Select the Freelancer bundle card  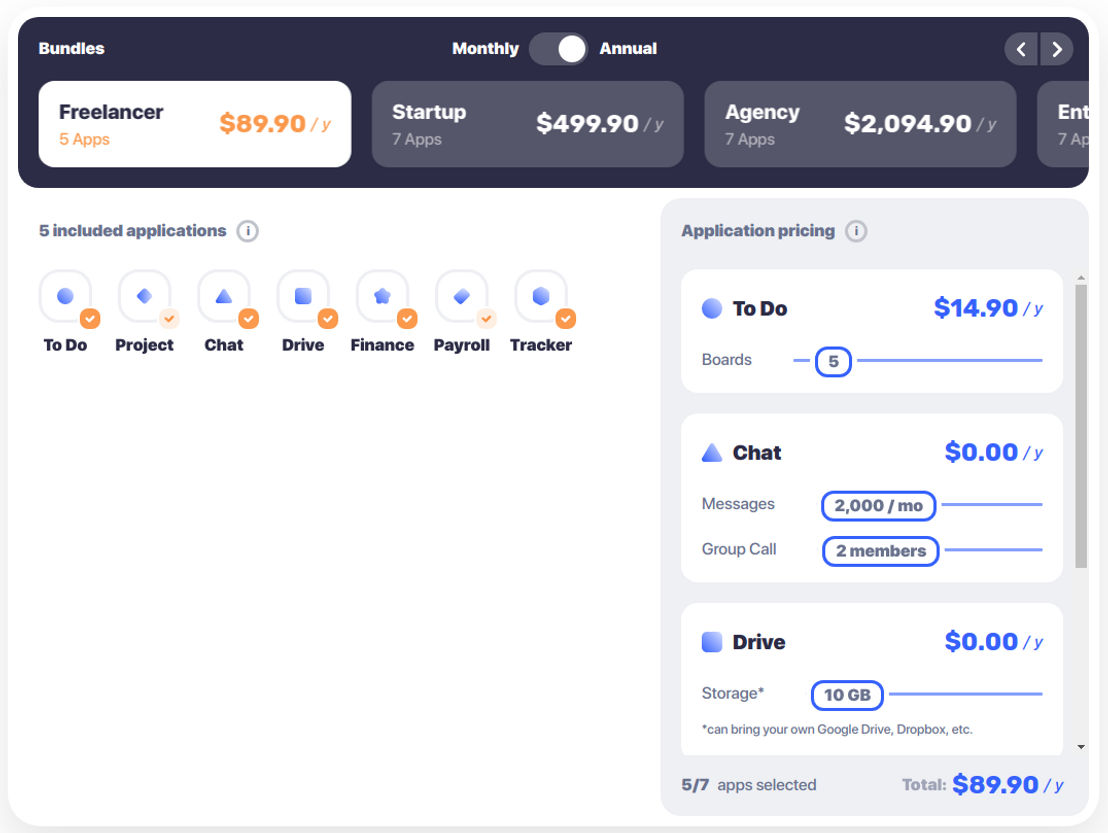195,124
